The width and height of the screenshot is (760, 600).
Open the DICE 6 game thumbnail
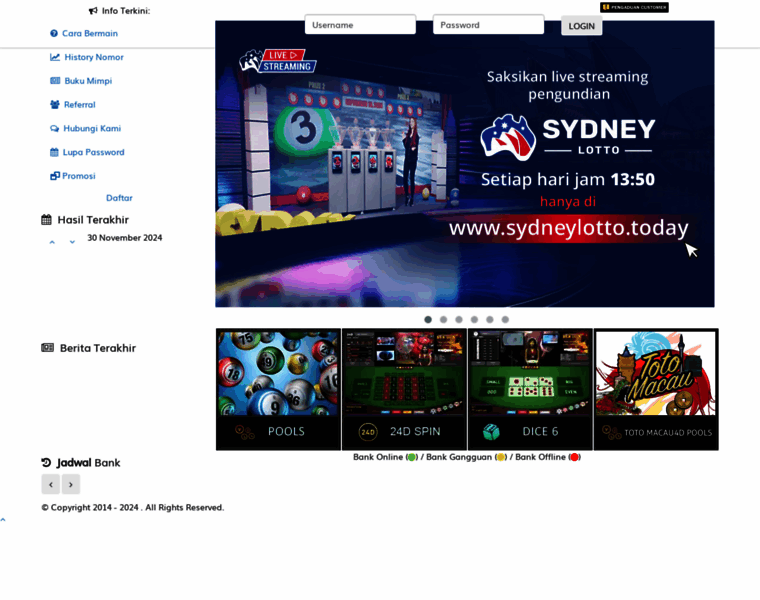click(530, 389)
